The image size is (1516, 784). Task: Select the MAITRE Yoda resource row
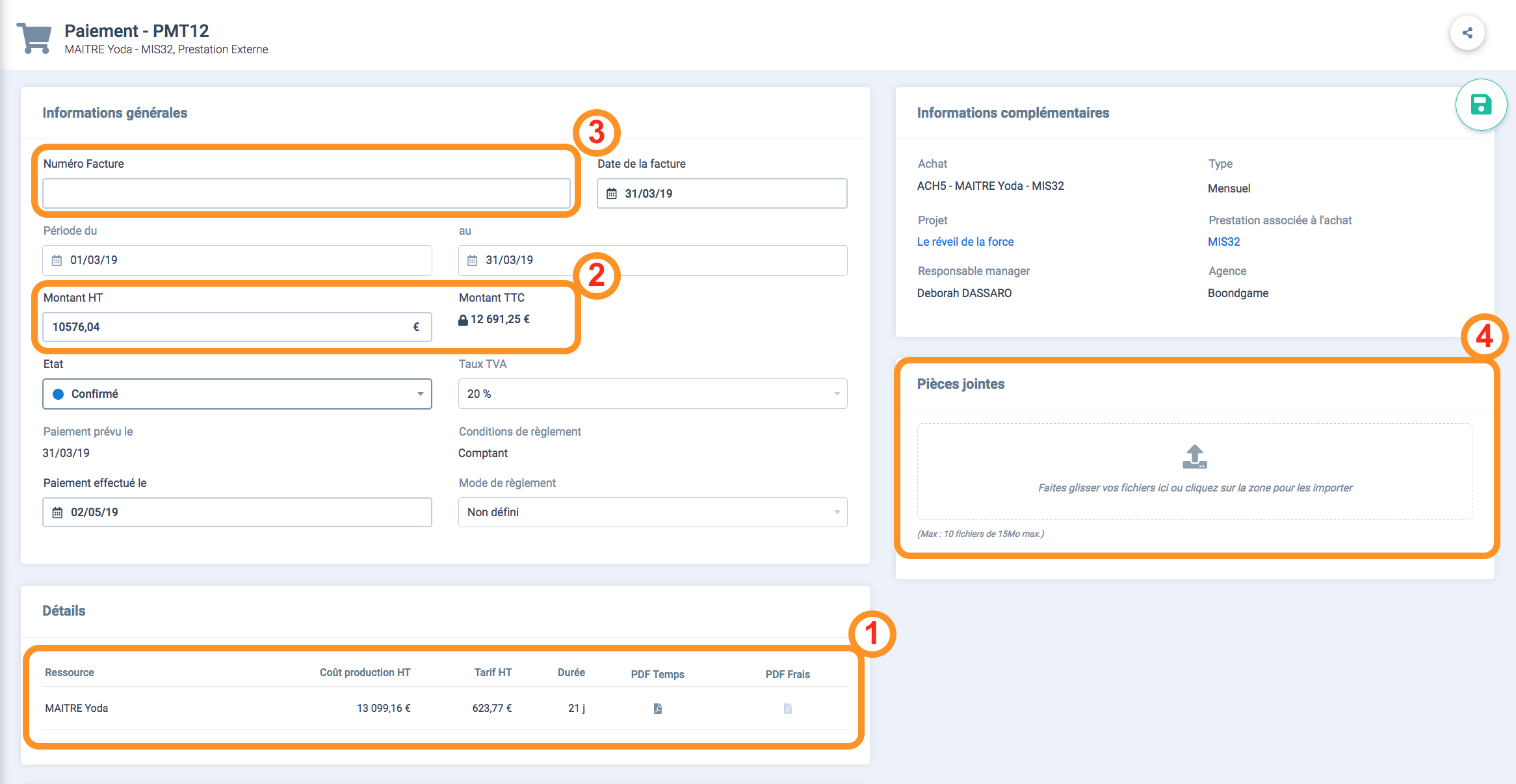click(445, 709)
